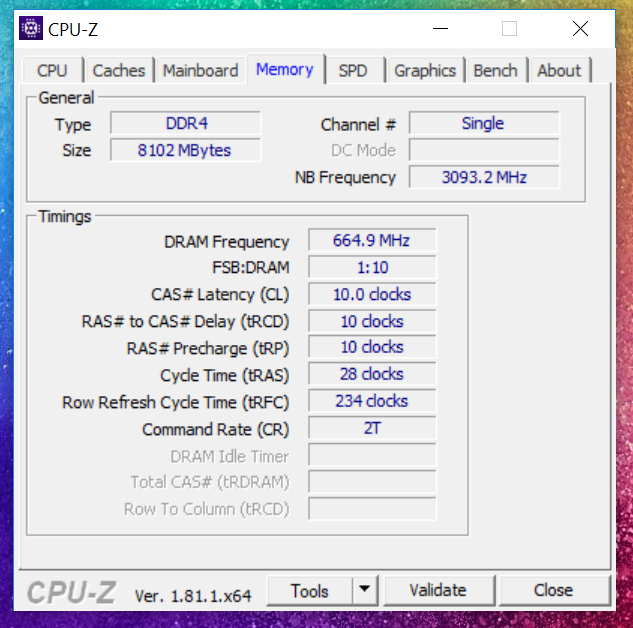Click the Command Rate (CR) label
The width and height of the screenshot is (633, 628).
click(216, 429)
